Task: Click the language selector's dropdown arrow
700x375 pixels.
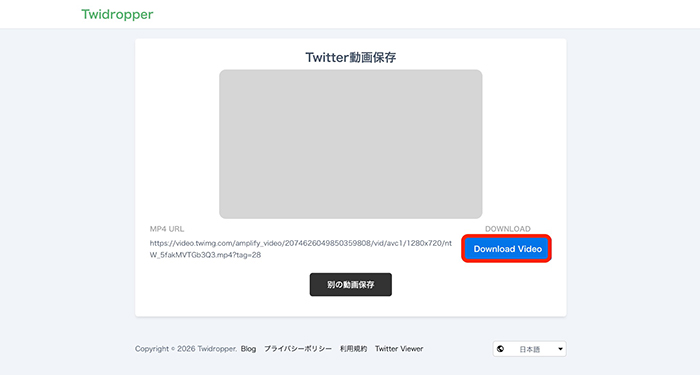Action: pos(560,349)
